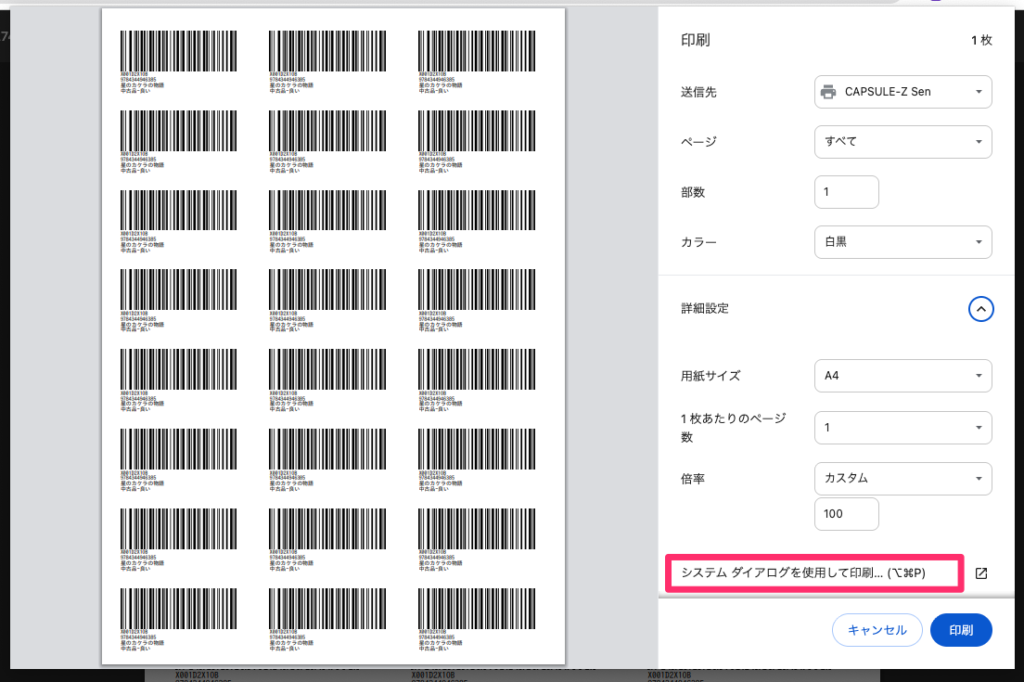Viewport: 1024px width, 682px height.
Task: Click the external-link icon beside the system dialog option
Action: pyautogui.click(x=981, y=573)
